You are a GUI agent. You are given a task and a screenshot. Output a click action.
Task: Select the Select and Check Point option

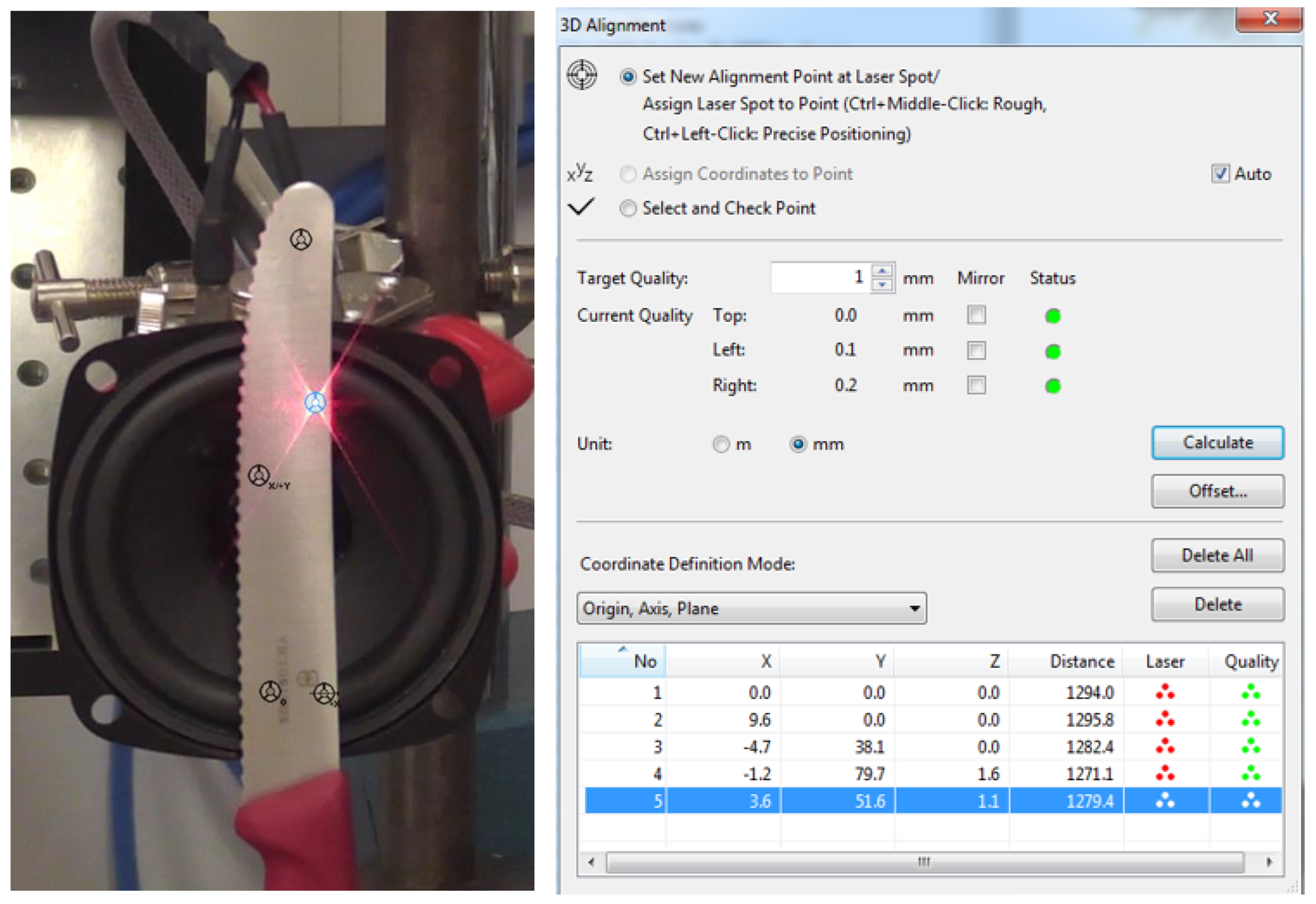[628, 209]
